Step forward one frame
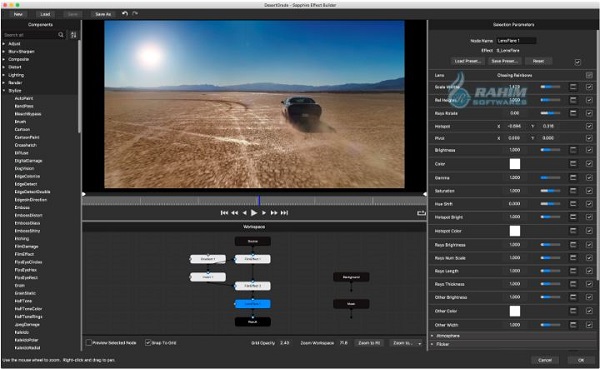 264,213
